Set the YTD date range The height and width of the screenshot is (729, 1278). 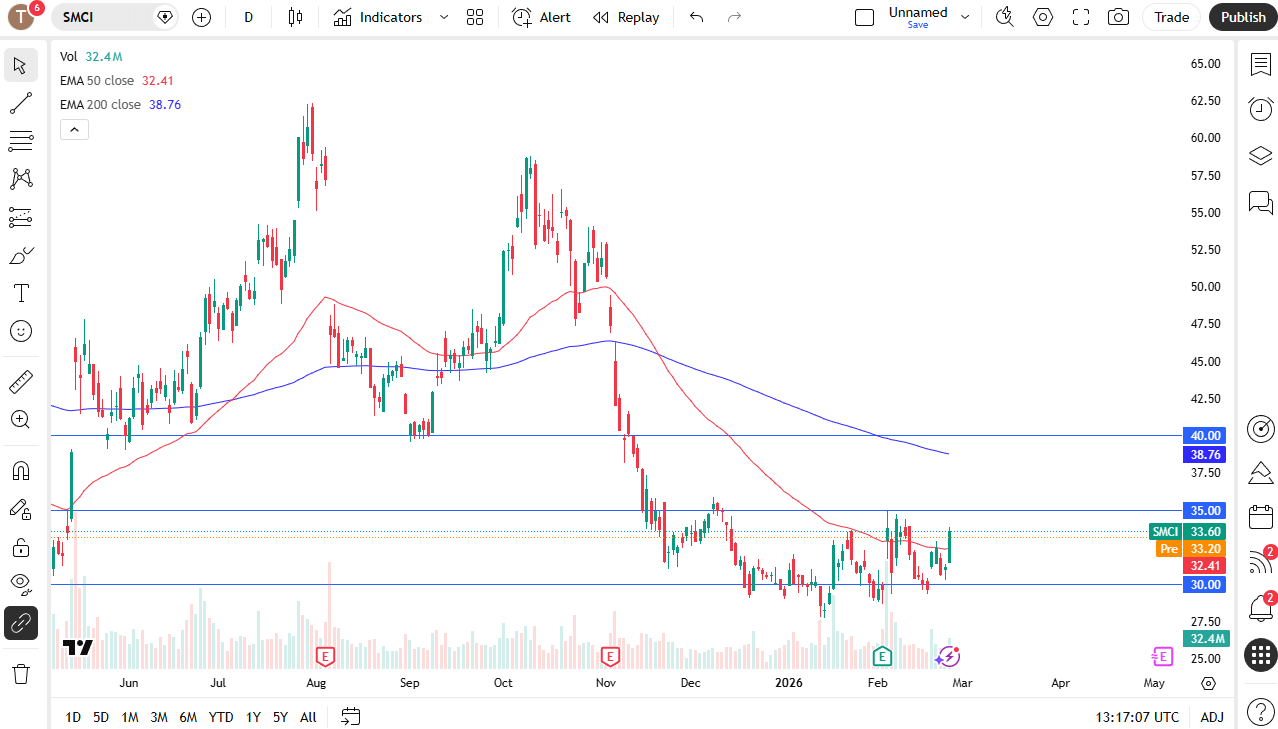click(221, 717)
